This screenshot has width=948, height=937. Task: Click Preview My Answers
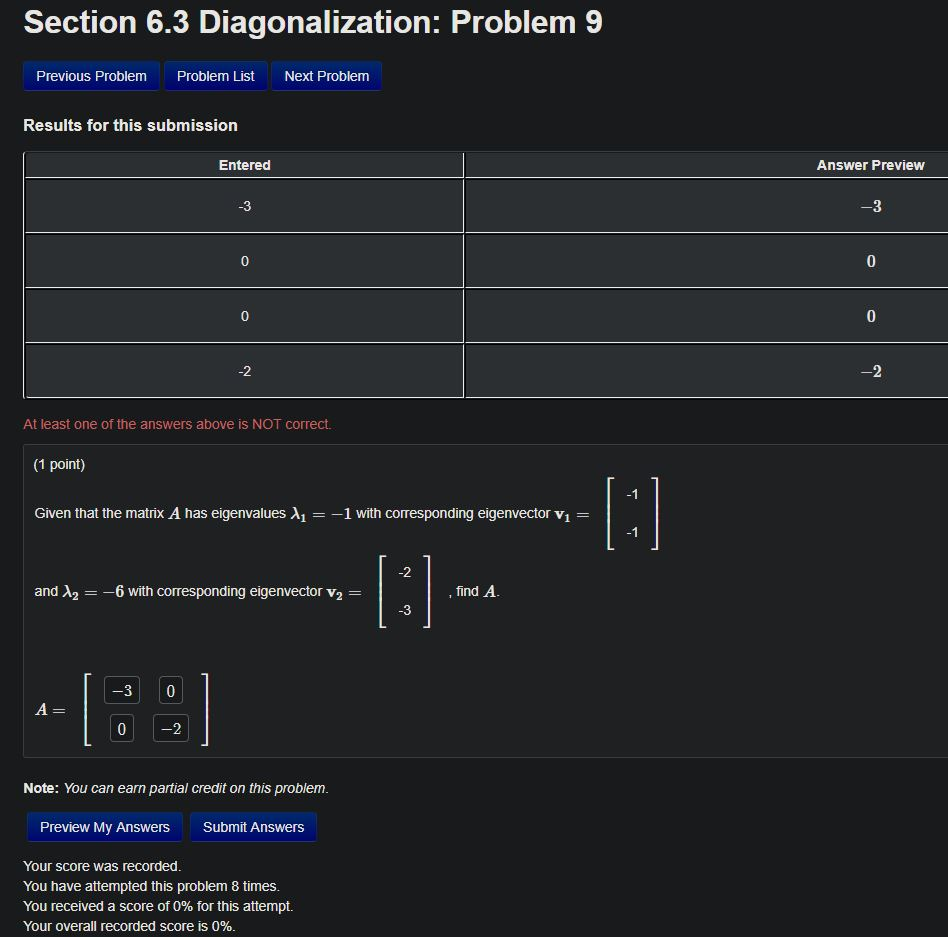click(104, 827)
